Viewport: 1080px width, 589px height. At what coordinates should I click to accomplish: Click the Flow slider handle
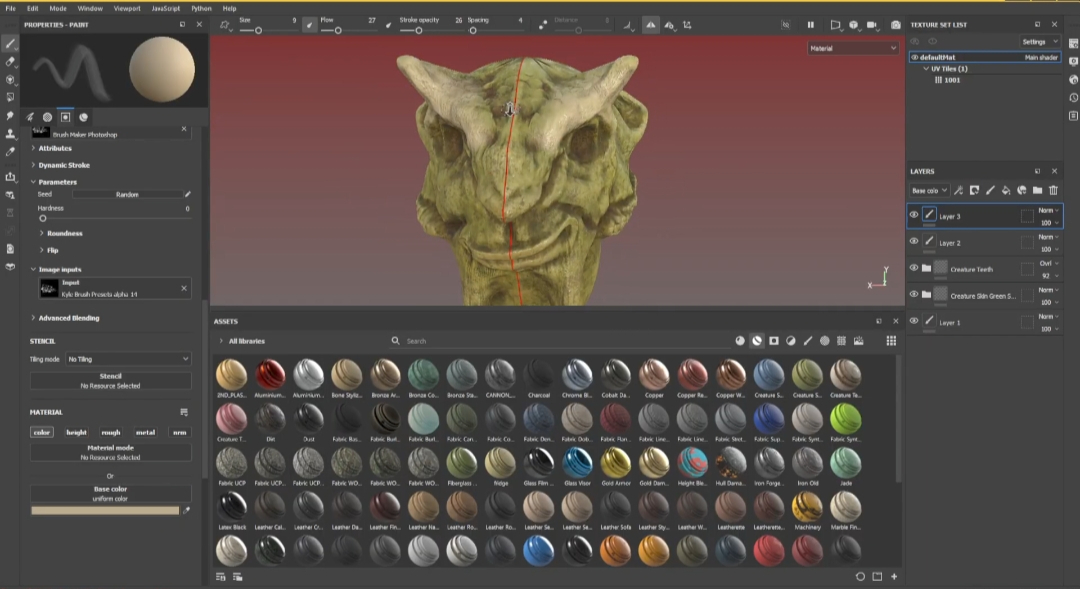click(x=338, y=30)
